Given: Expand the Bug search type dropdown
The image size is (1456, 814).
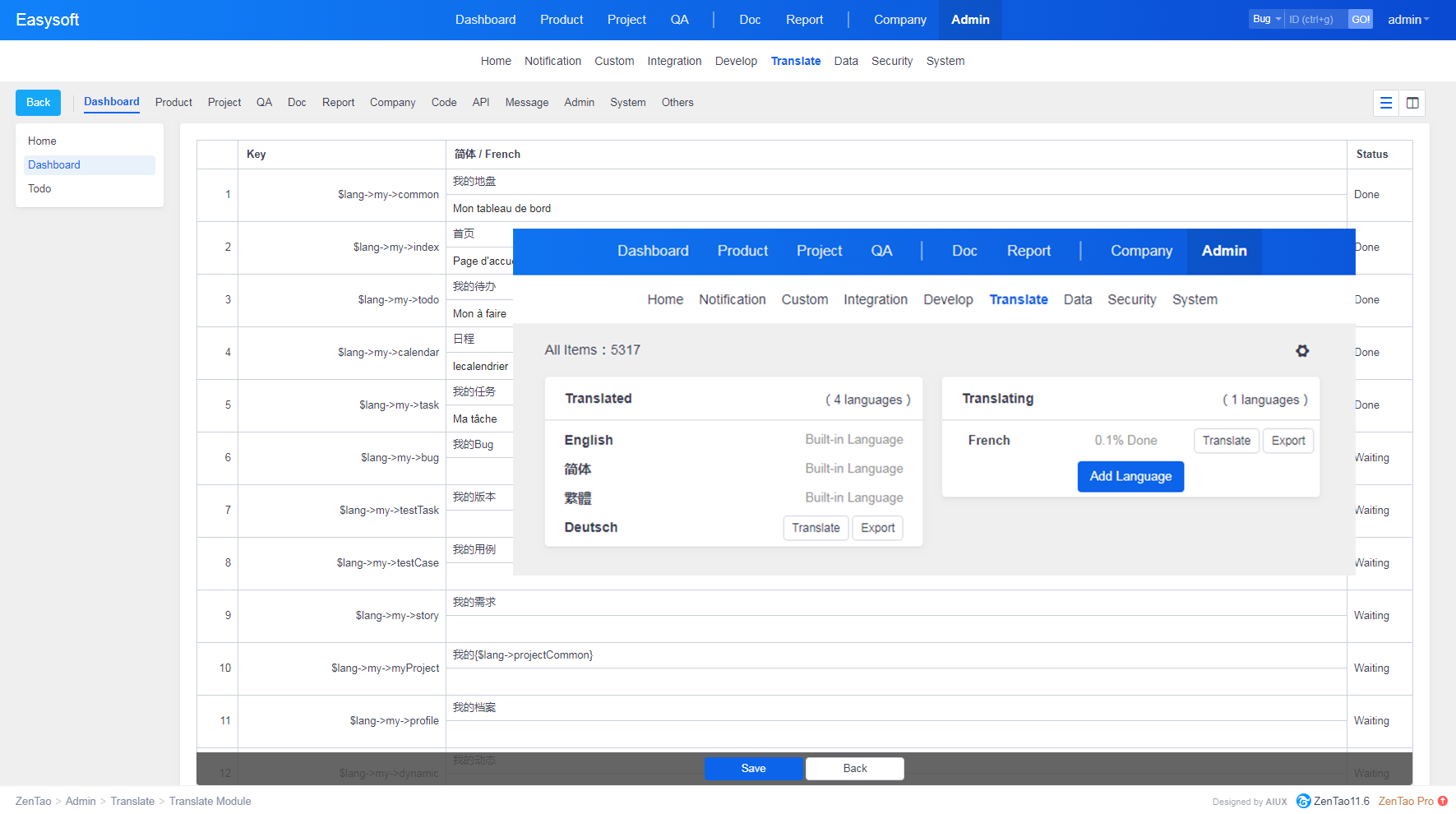Looking at the screenshot, I should pos(1266,19).
